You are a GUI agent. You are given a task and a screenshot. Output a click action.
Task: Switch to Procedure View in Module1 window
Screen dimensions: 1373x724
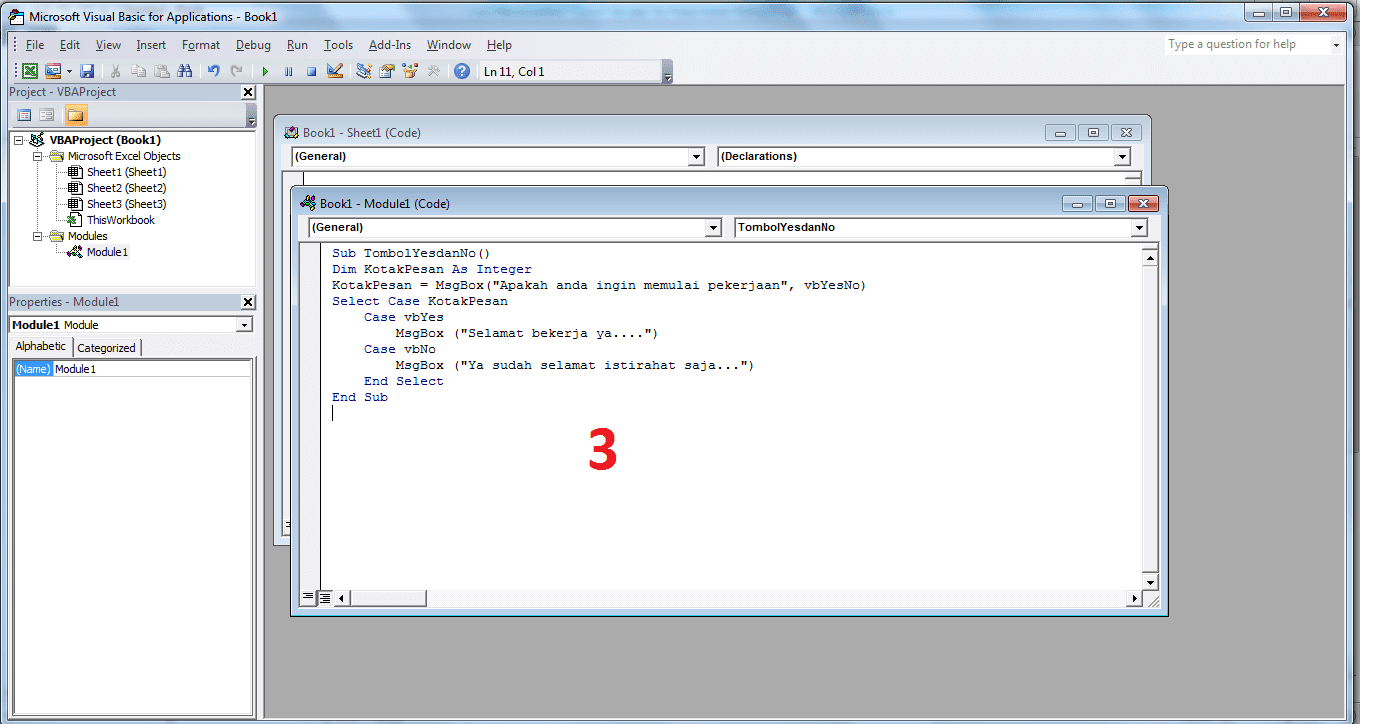point(308,598)
